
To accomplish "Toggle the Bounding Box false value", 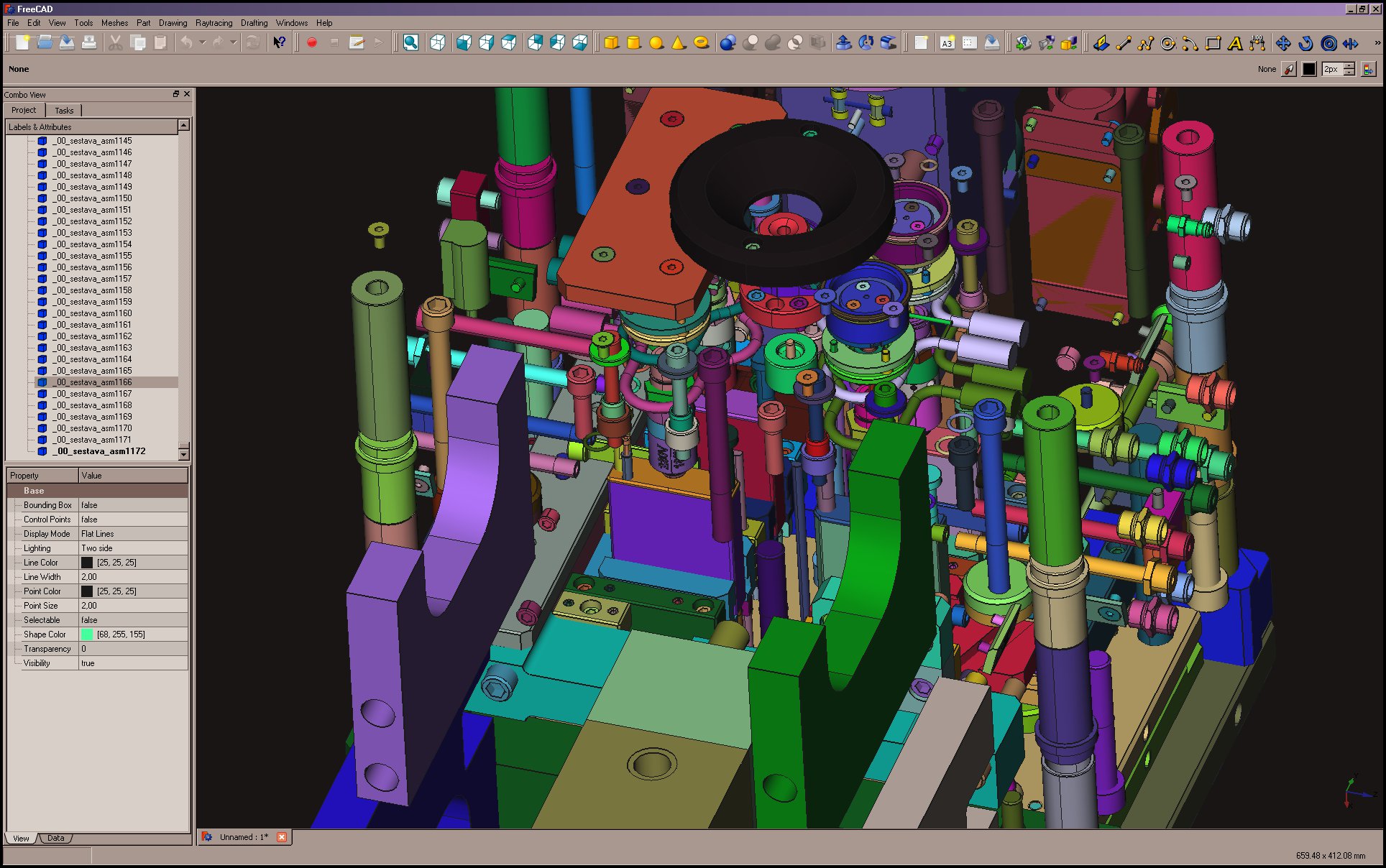I will [x=133, y=505].
